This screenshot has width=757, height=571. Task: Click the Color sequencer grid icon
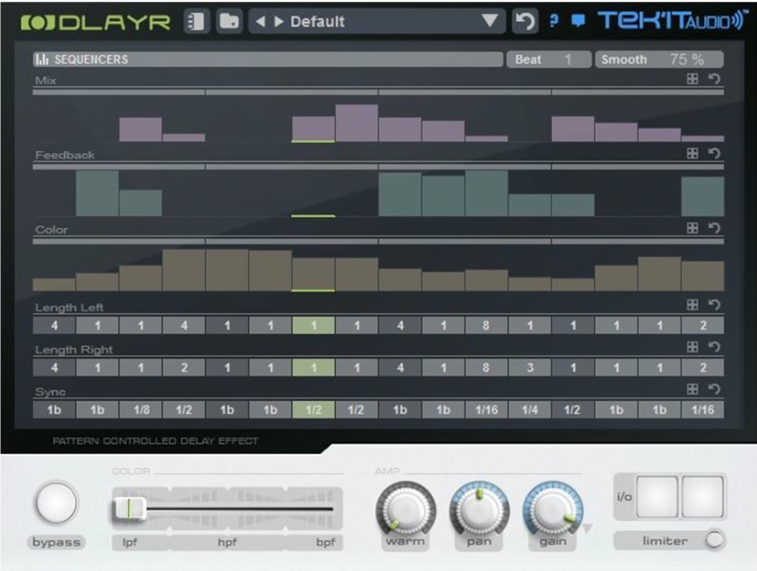(x=692, y=228)
